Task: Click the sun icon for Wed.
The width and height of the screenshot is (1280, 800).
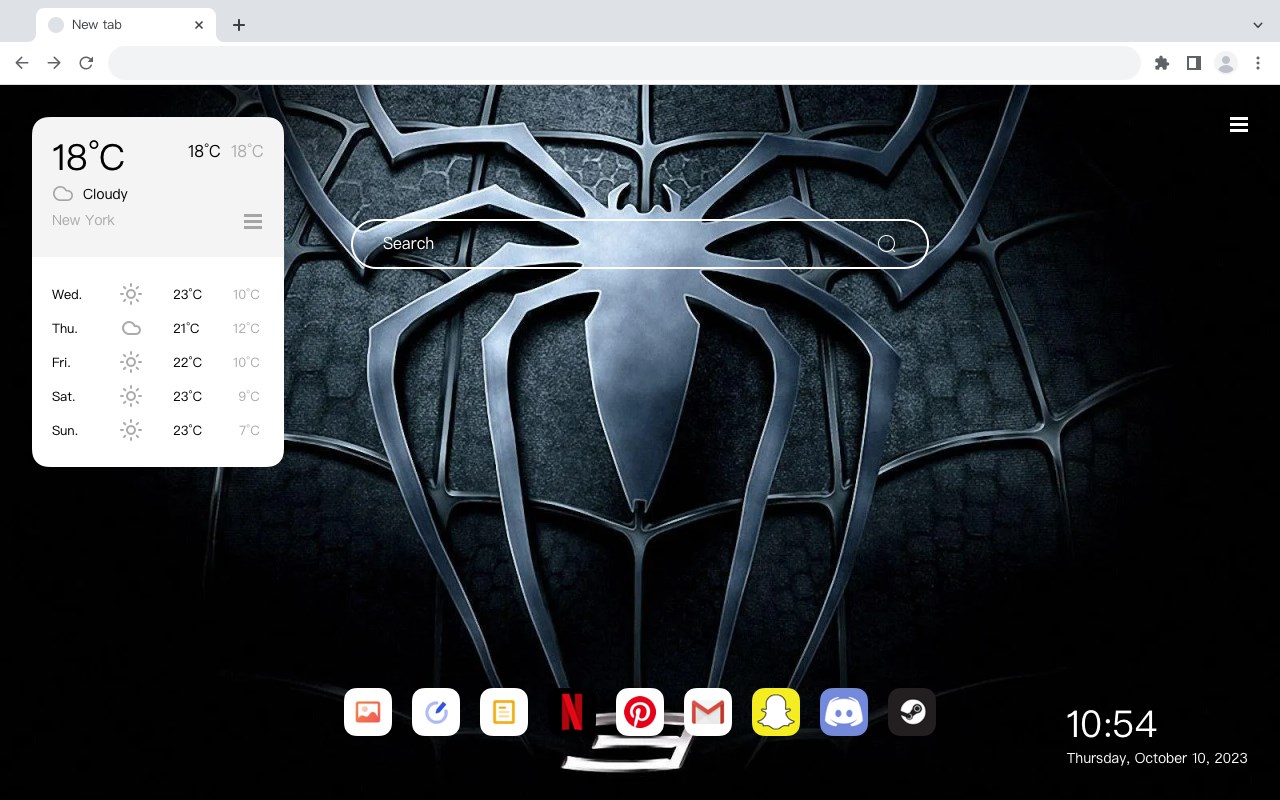Action: coord(131,294)
